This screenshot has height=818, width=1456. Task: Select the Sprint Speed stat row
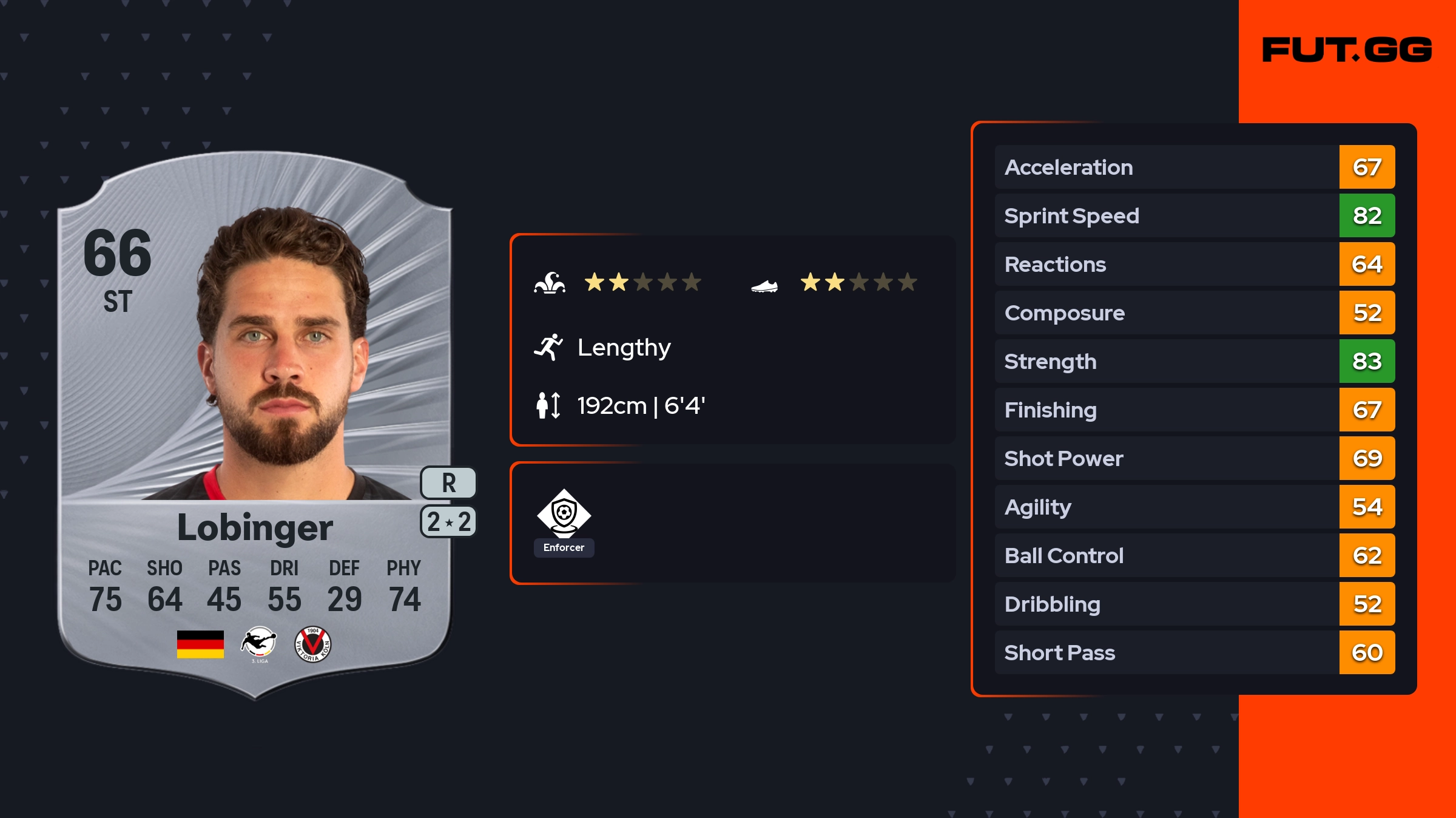coord(1166,216)
